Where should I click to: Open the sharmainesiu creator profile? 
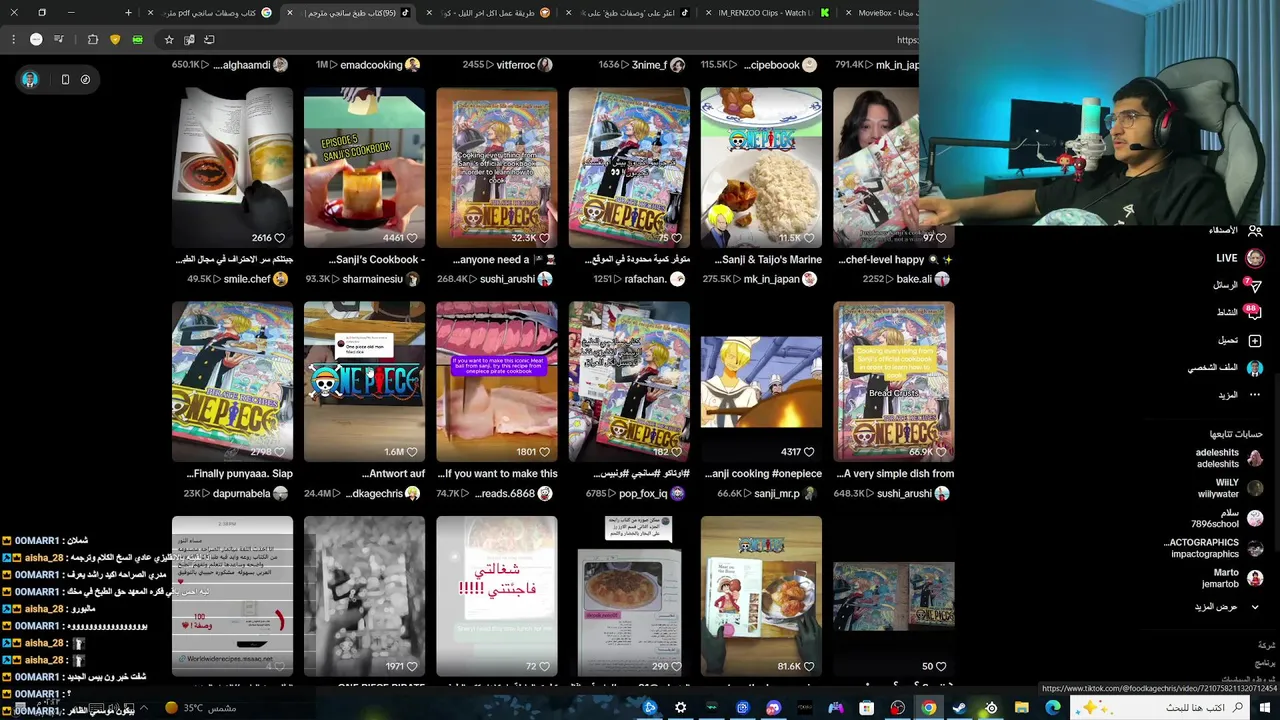(381, 279)
